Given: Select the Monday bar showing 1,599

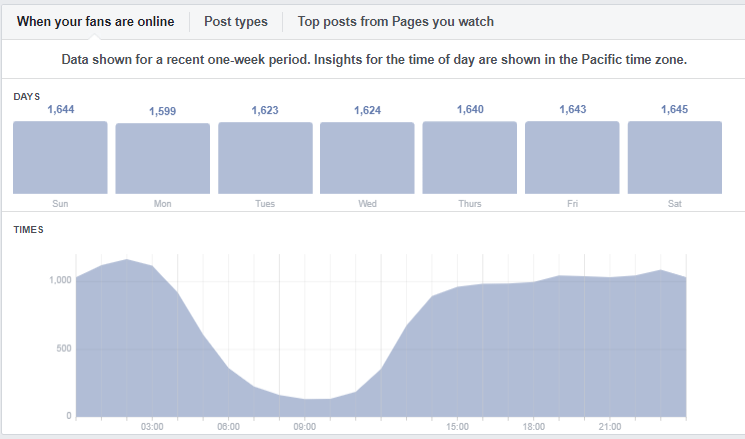Looking at the screenshot, I should point(162,158).
